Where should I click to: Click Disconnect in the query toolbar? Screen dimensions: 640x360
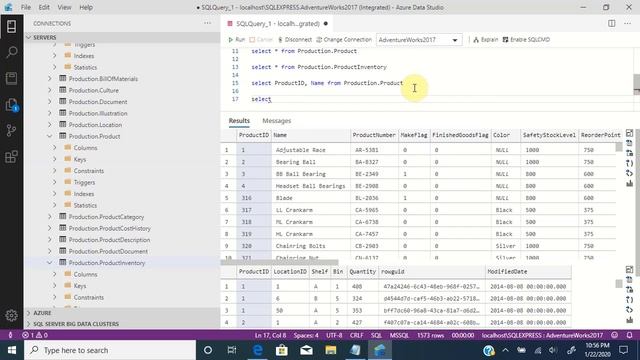point(295,40)
